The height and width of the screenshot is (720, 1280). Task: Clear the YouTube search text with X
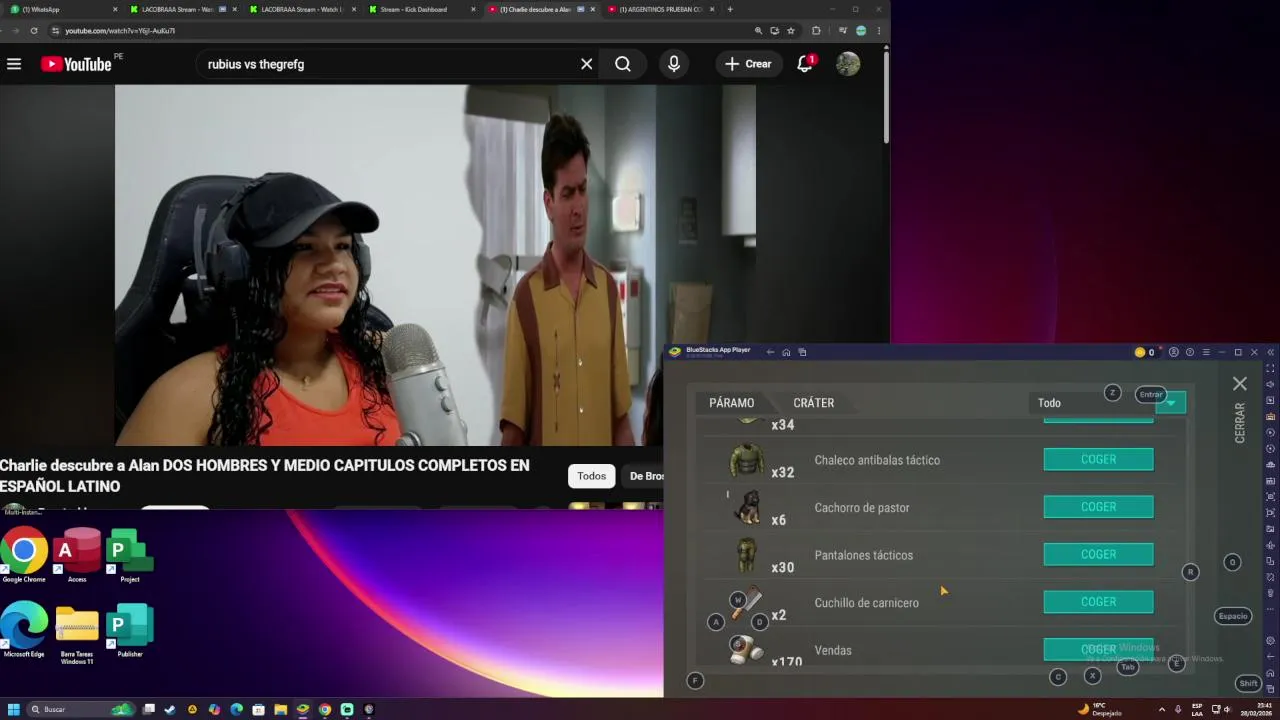(x=587, y=64)
